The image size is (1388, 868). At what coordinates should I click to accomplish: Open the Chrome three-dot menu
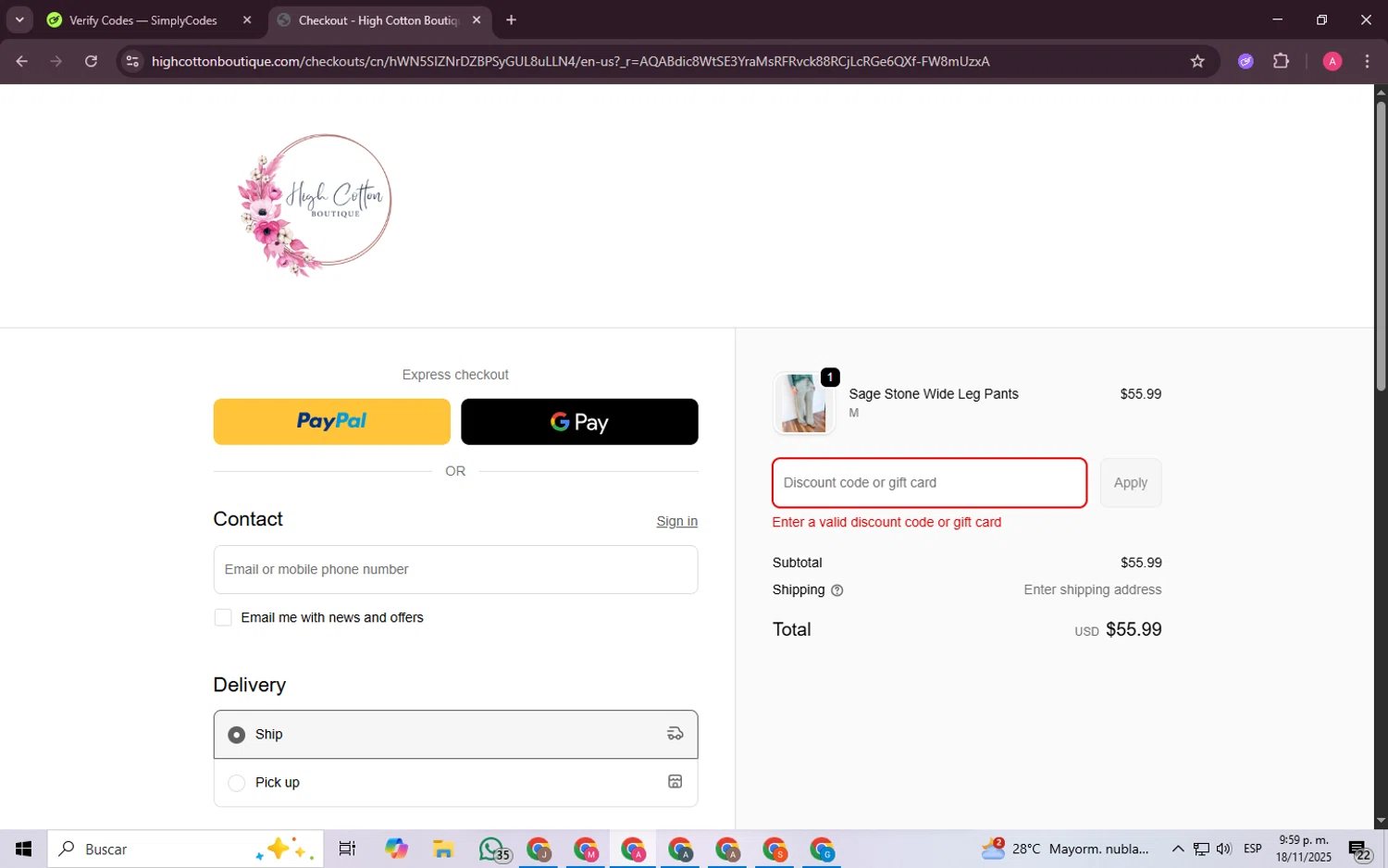pyautogui.click(x=1367, y=61)
